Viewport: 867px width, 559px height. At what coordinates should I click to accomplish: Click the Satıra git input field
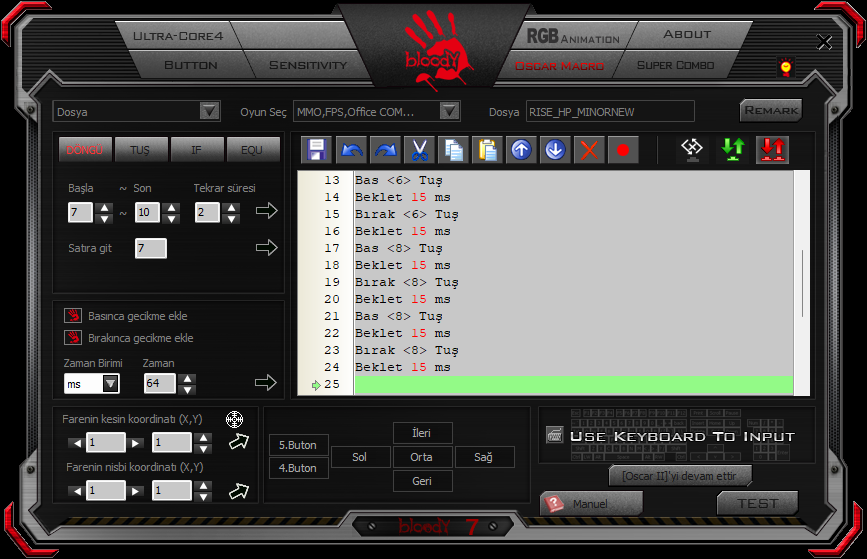pyautogui.click(x=150, y=248)
